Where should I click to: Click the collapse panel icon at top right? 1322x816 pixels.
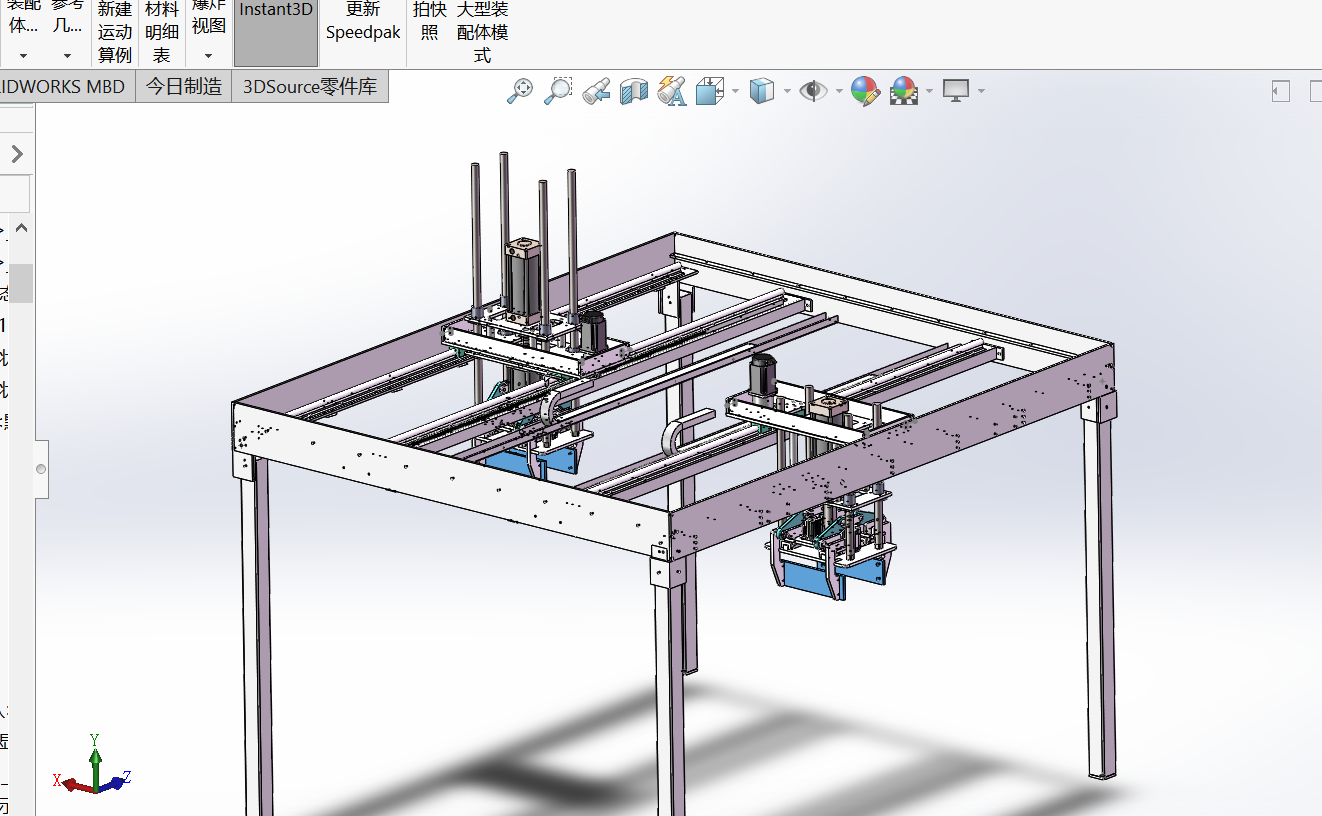tap(1280, 92)
